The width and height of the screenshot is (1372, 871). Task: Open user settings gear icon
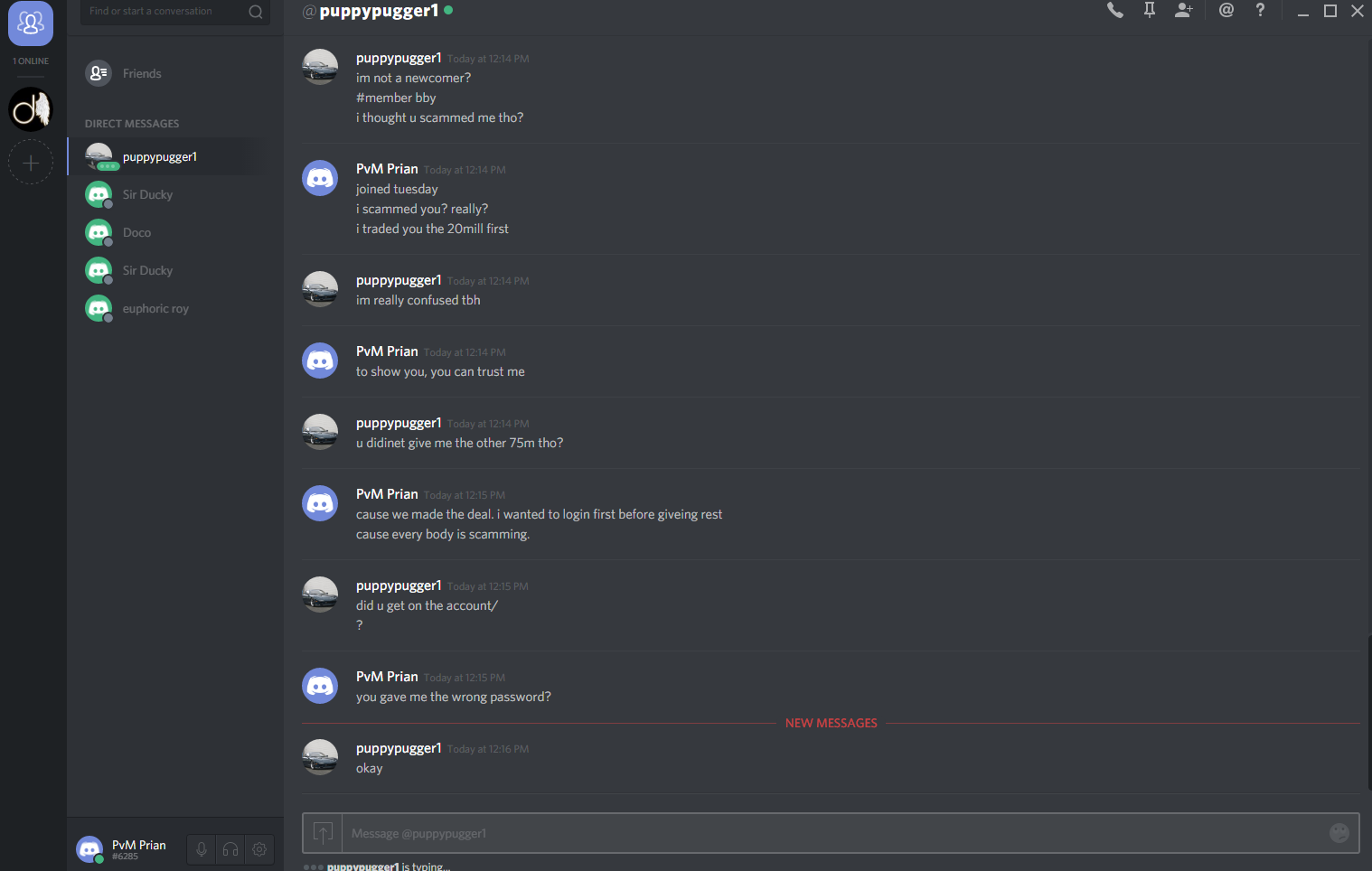pos(259,849)
